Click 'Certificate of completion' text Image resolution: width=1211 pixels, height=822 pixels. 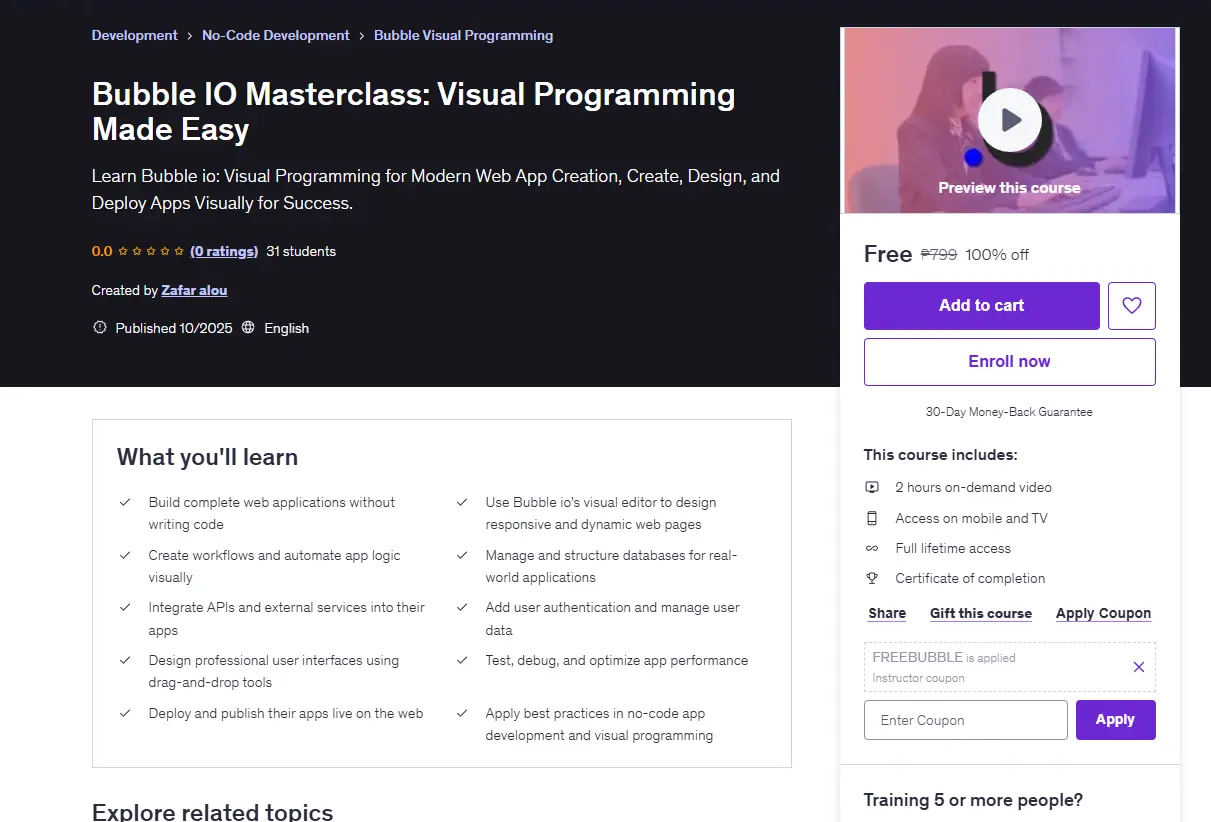pos(970,578)
